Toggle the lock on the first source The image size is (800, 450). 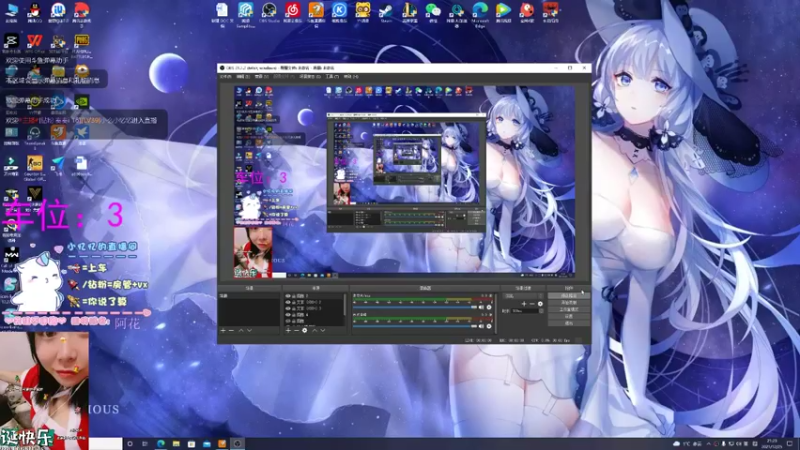tap(294, 295)
